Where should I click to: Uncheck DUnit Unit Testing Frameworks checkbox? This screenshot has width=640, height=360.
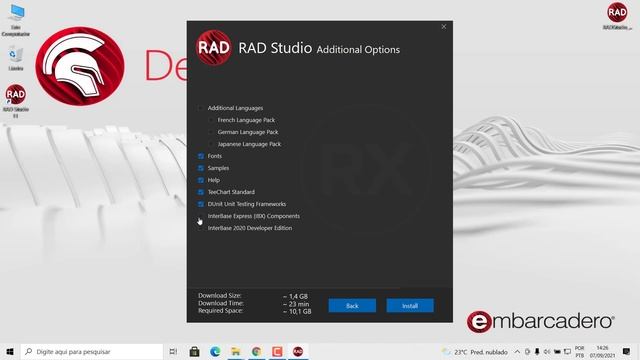(x=200, y=204)
